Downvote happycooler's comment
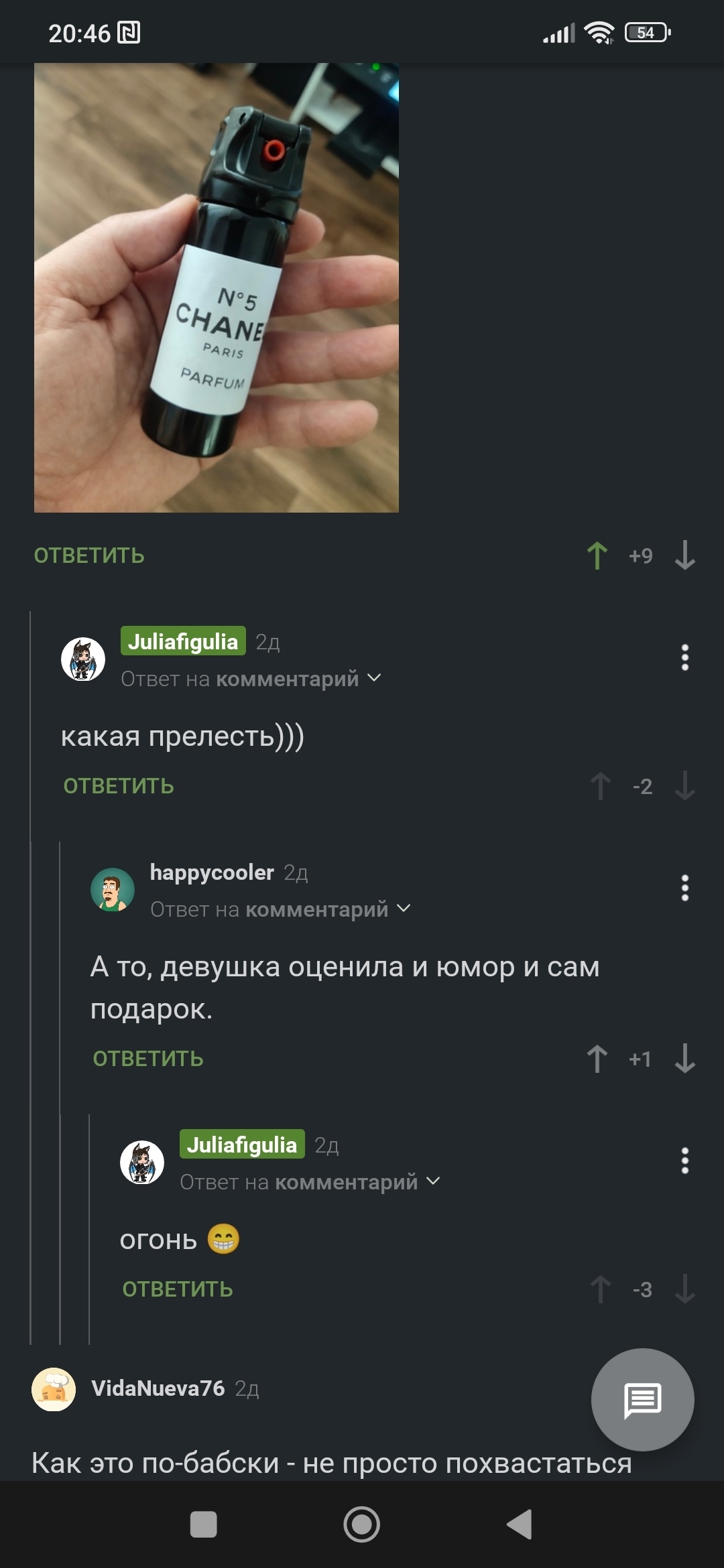The image size is (724, 1568). (684, 1059)
